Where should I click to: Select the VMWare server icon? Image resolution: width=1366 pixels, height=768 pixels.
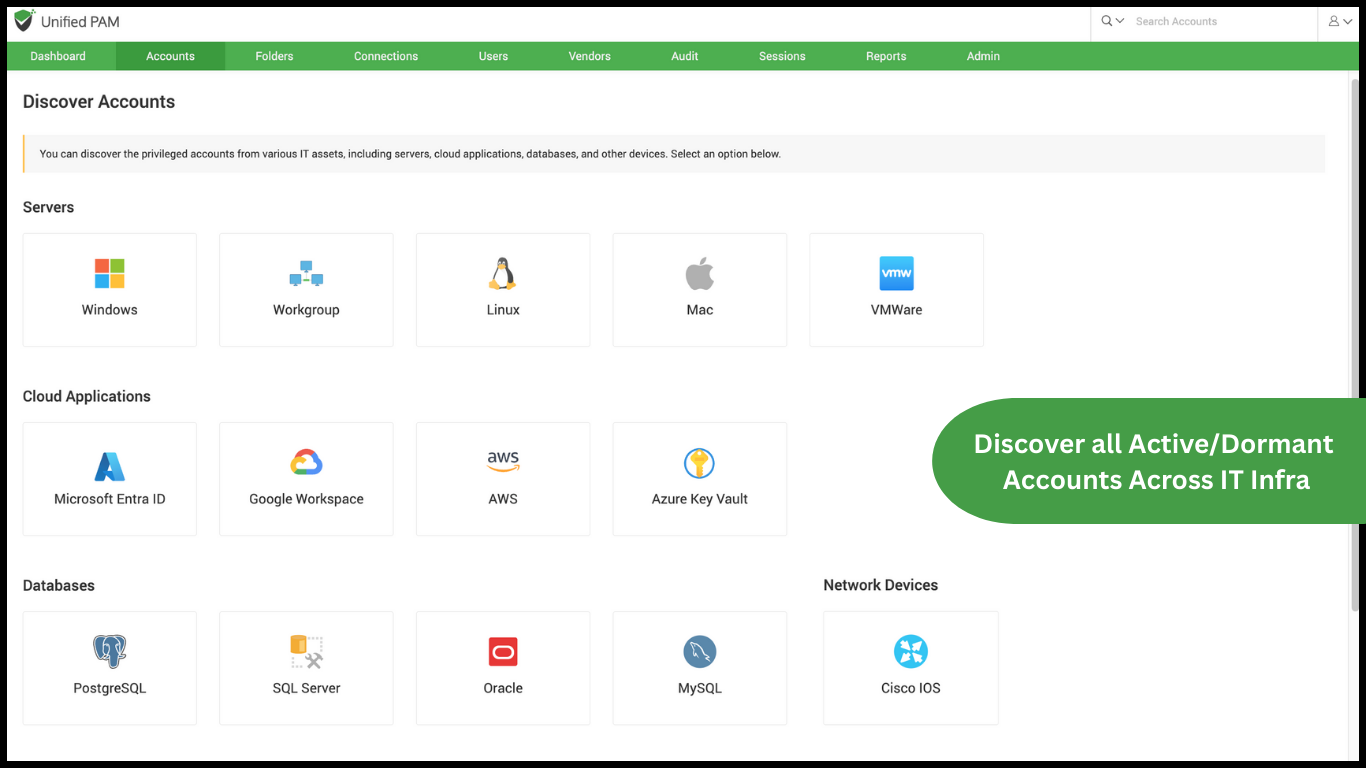tap(896, 274)
